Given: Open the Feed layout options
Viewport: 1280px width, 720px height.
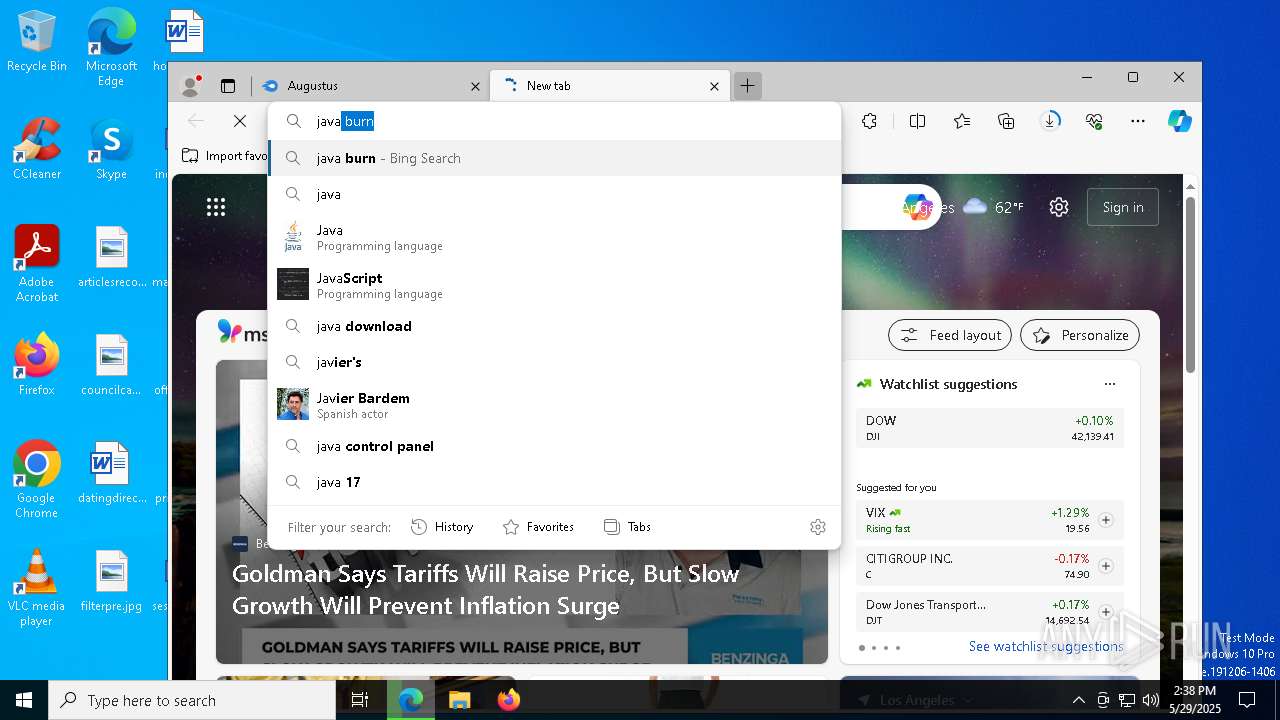Looking at the screenshot, I should point(950,335).
